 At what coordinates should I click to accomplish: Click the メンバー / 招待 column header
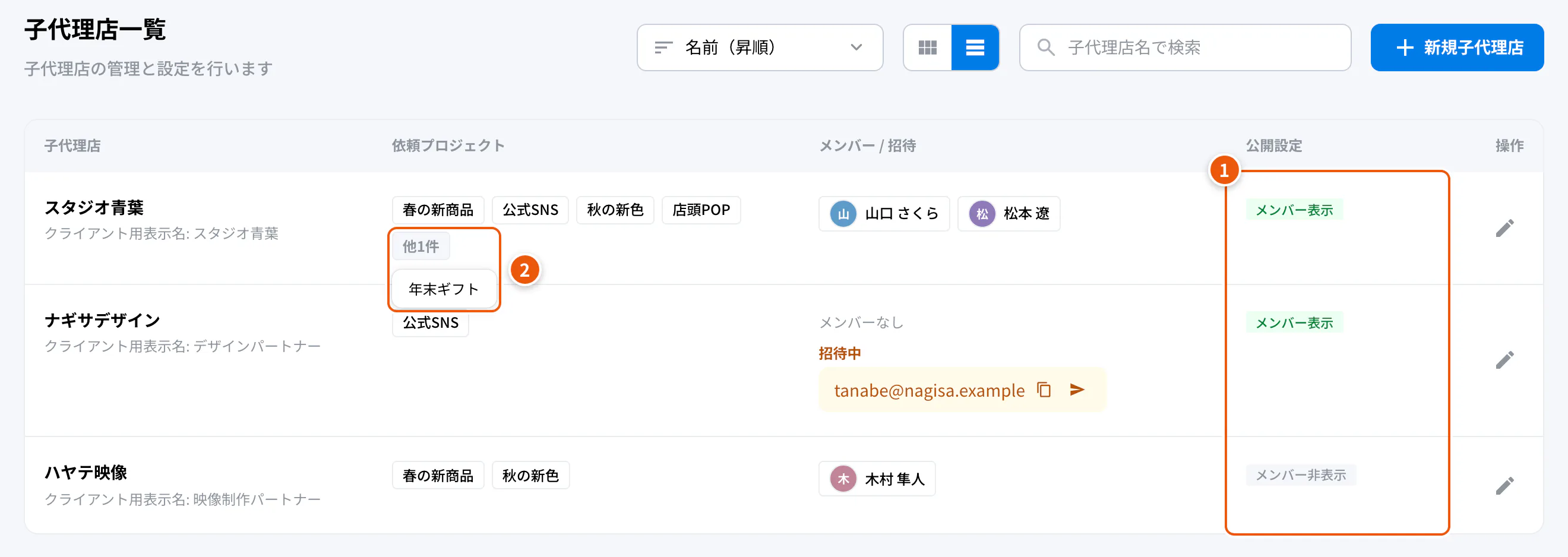(x=867, y=145)
